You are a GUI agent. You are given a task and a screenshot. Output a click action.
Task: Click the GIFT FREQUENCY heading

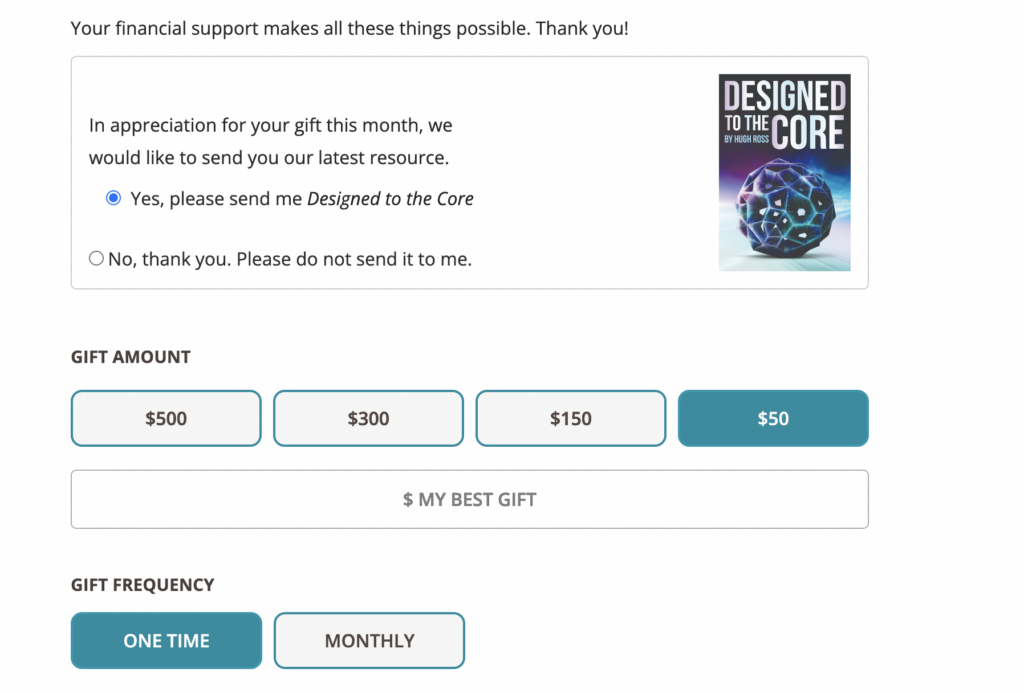[x=142, y=585]
